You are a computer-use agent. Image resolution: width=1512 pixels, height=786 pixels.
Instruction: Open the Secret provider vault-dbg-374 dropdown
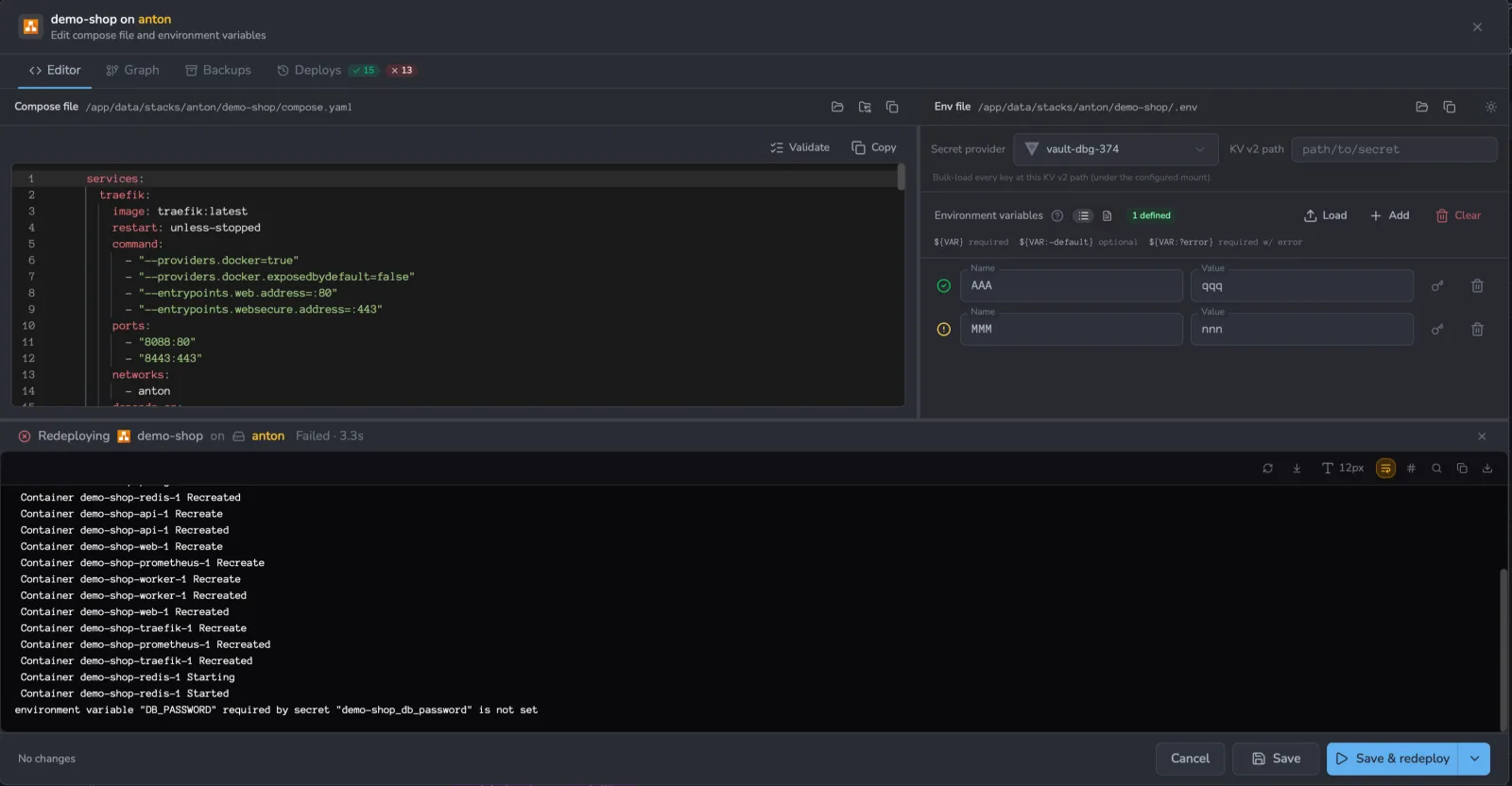tap(1115, 149)
